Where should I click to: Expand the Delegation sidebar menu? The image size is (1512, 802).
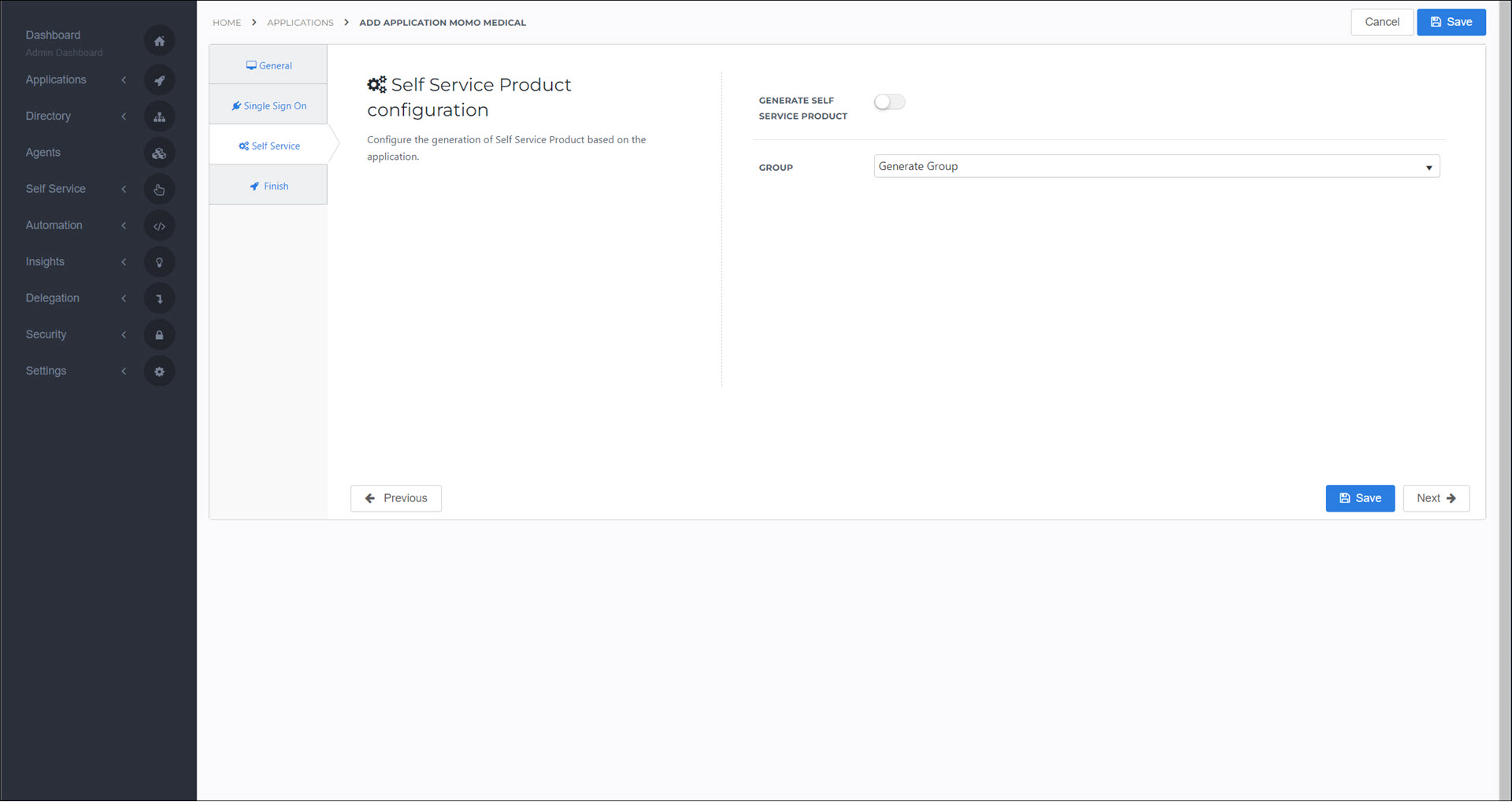click(76, 298)
